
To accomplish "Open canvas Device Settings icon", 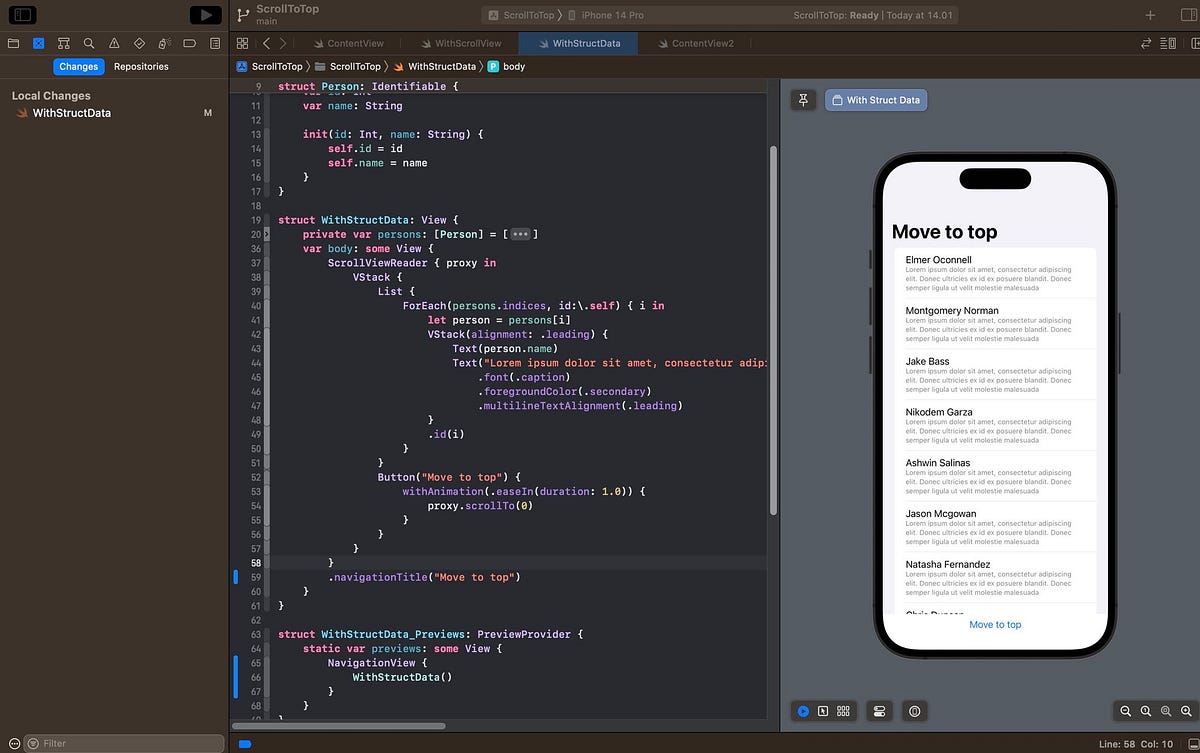I will (879, 711).
